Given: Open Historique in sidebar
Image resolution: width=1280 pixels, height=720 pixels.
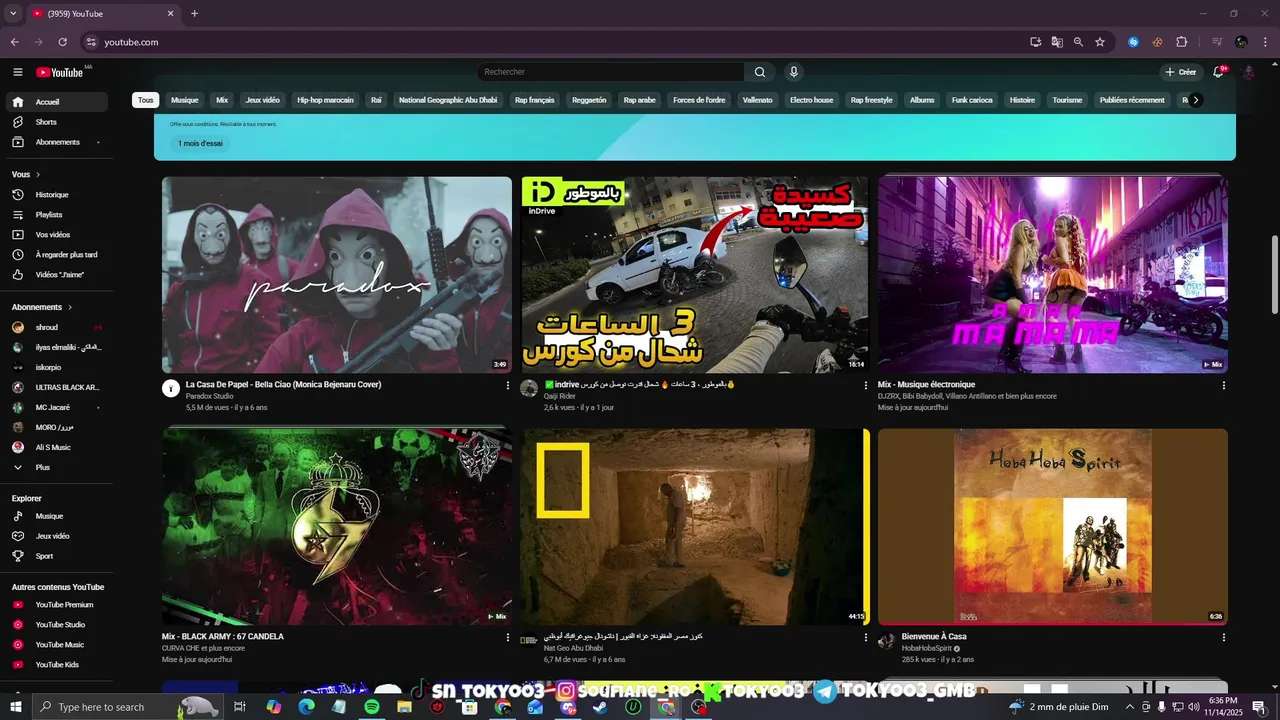Looking at the screenshot, I should click(58, 195).
